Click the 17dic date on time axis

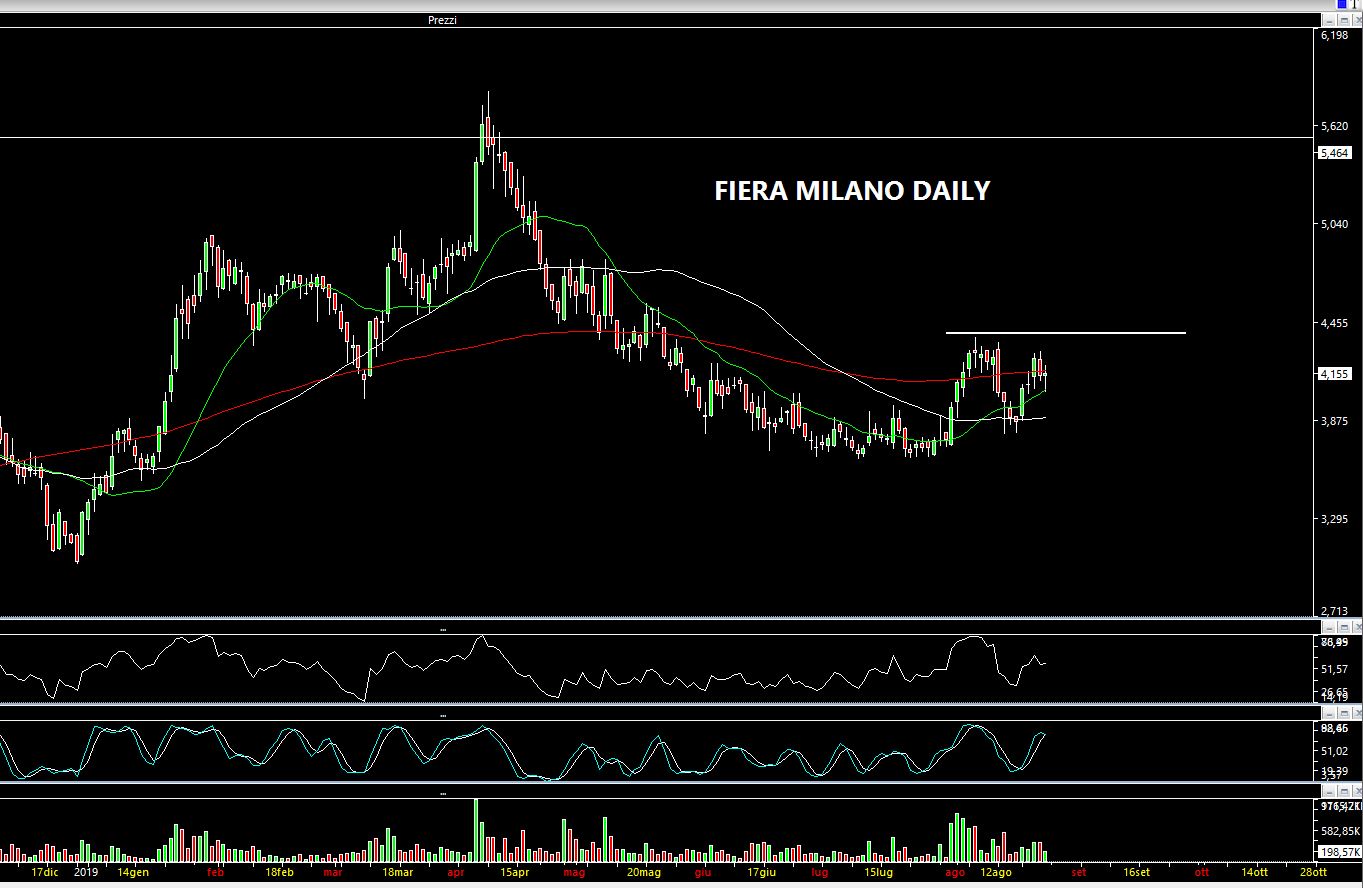click(44, 872)
